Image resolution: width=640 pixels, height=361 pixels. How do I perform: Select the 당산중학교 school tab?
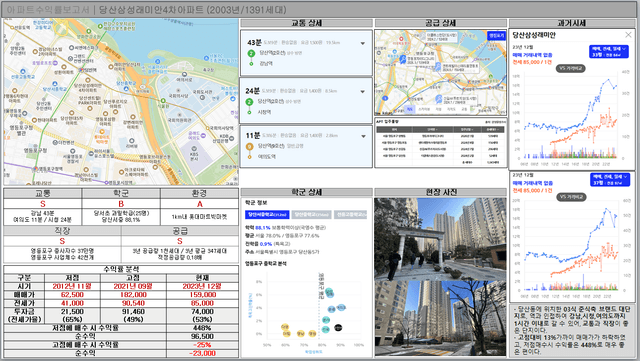click(311, 214)
